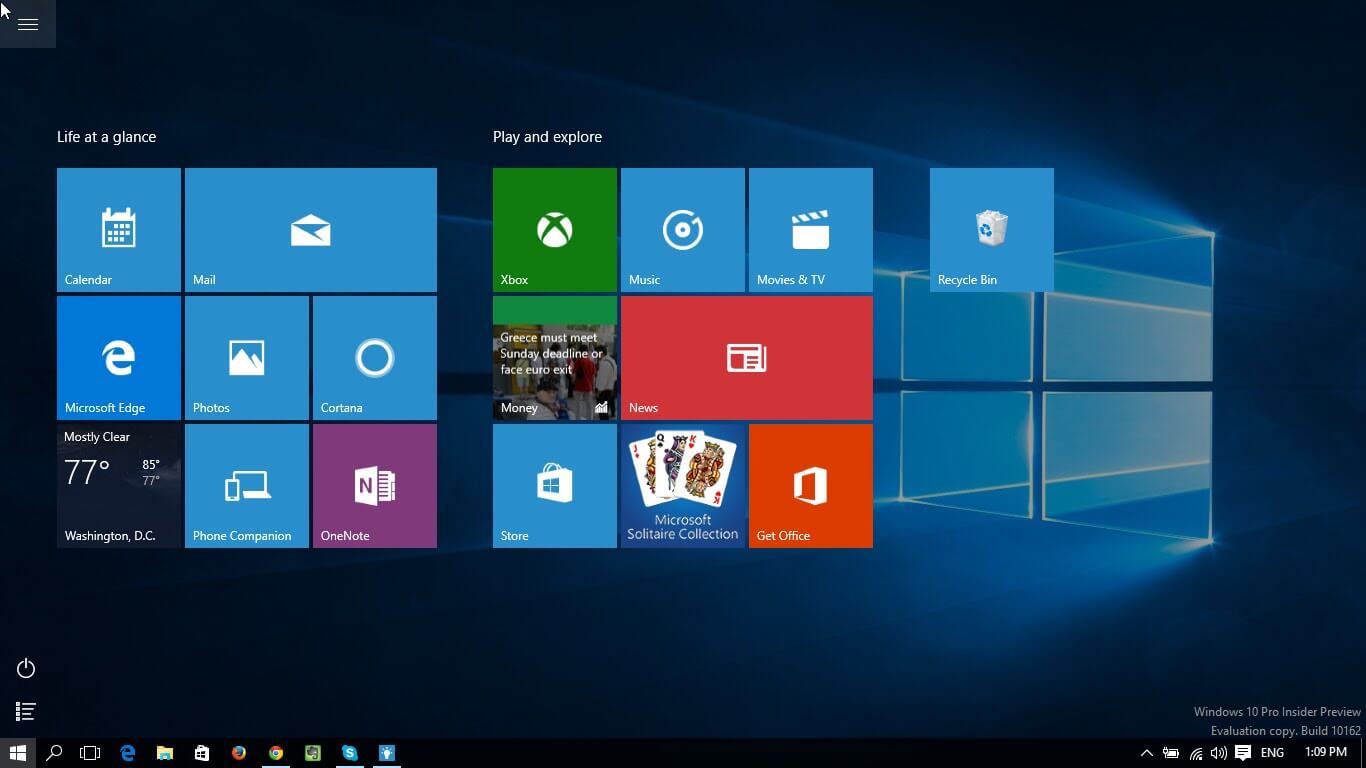This screenshot has width=1366, height=768.
Task: Click the Windows Start button
Action: [x=18, y=753]
